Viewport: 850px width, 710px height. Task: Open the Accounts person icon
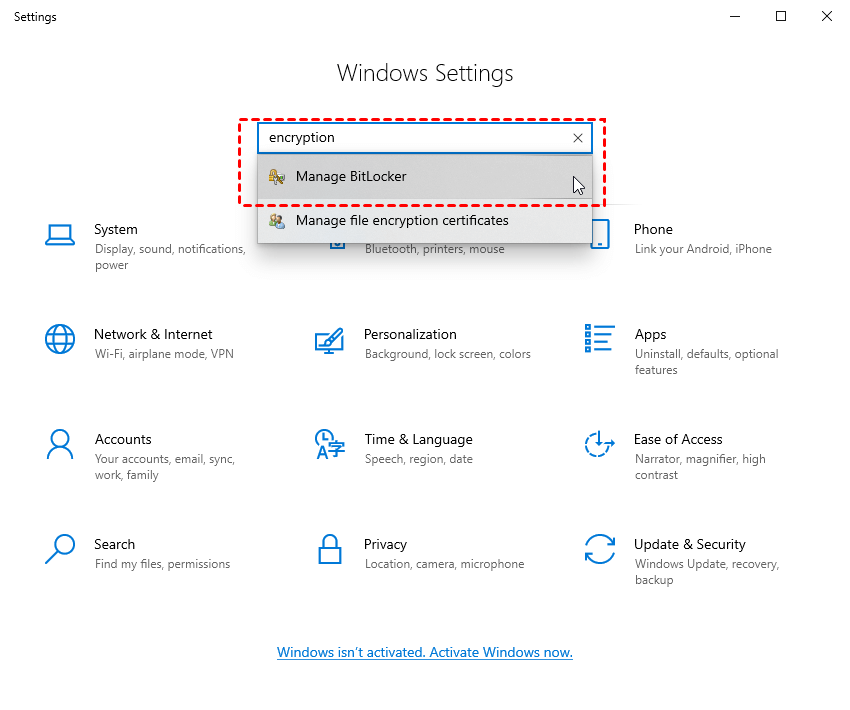pos(60,444)
